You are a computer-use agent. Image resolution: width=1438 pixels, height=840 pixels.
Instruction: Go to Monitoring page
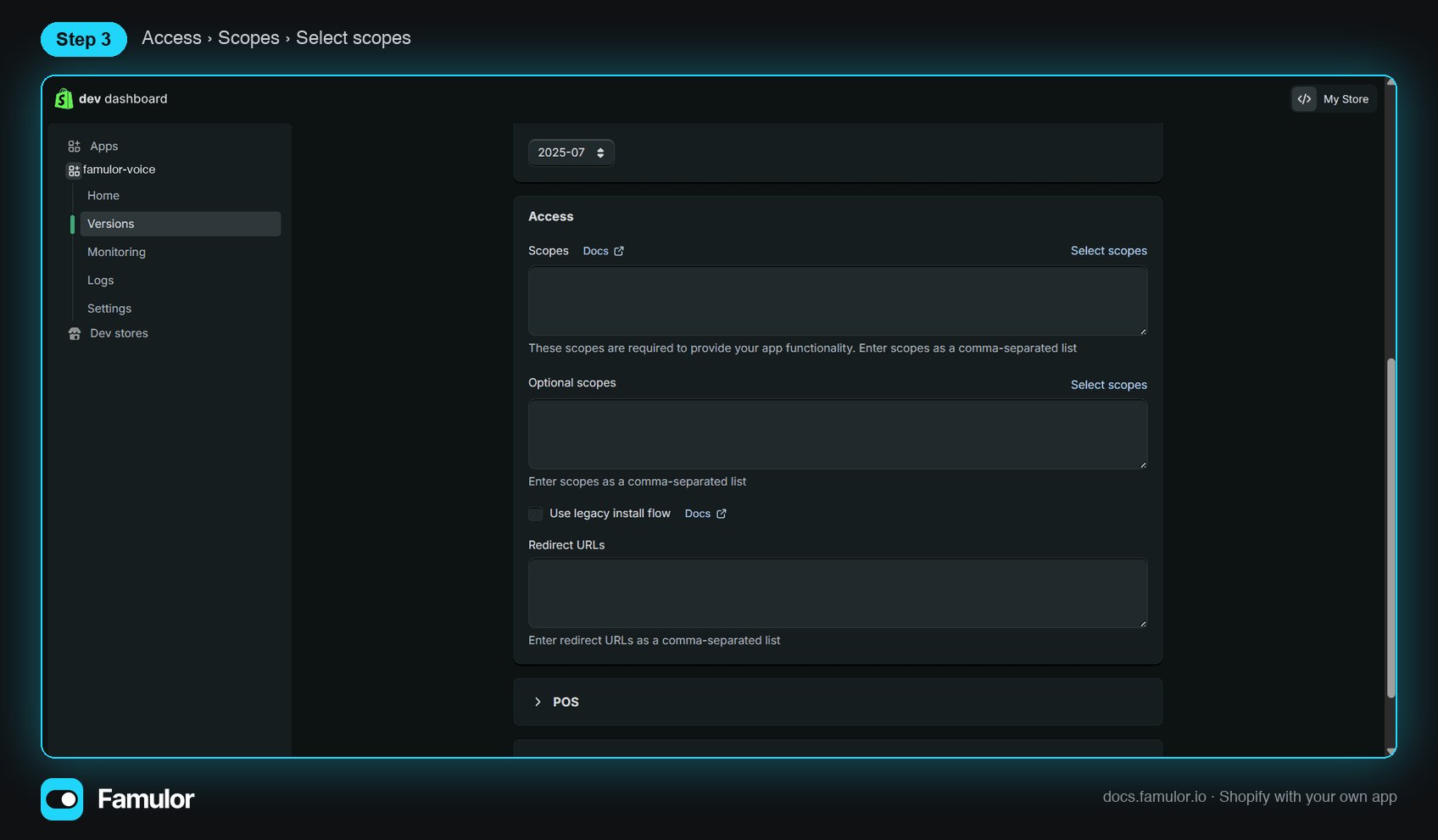point(116,252)
